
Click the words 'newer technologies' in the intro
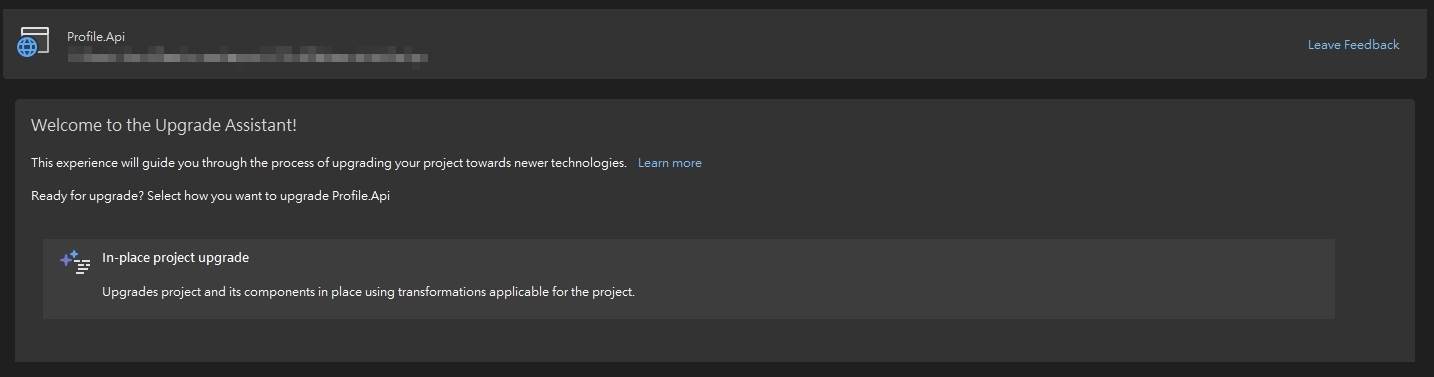tap(570, 162)
